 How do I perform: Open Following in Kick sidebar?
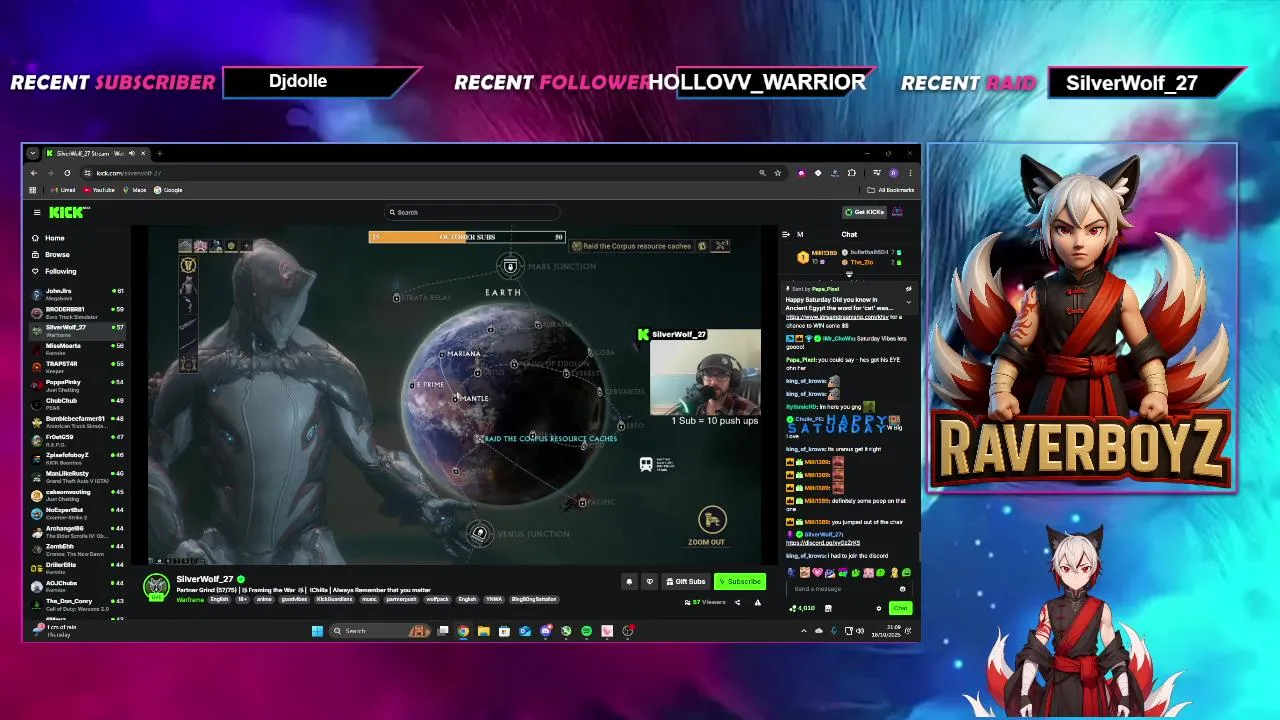tap(53, 271)
